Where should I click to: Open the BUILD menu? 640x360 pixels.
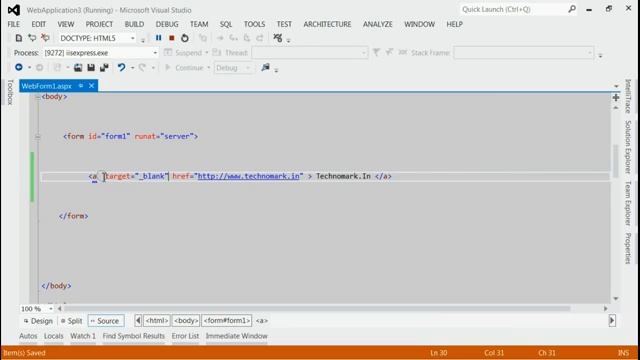coord(134,24)
